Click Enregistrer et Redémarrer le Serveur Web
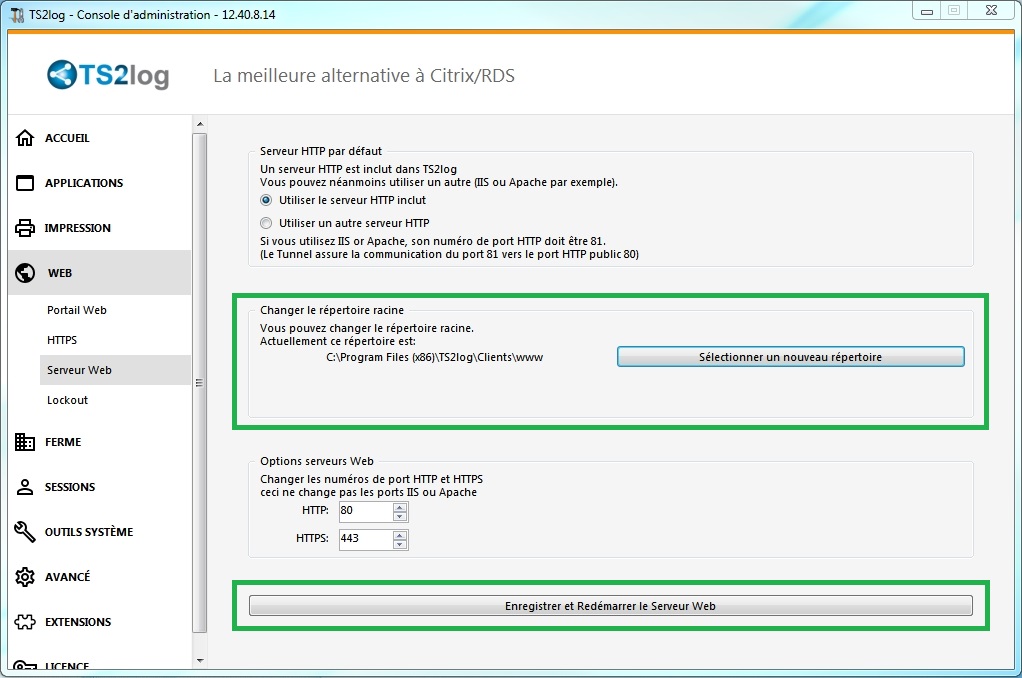This screenshot has width=1022, height=678. 611,606
